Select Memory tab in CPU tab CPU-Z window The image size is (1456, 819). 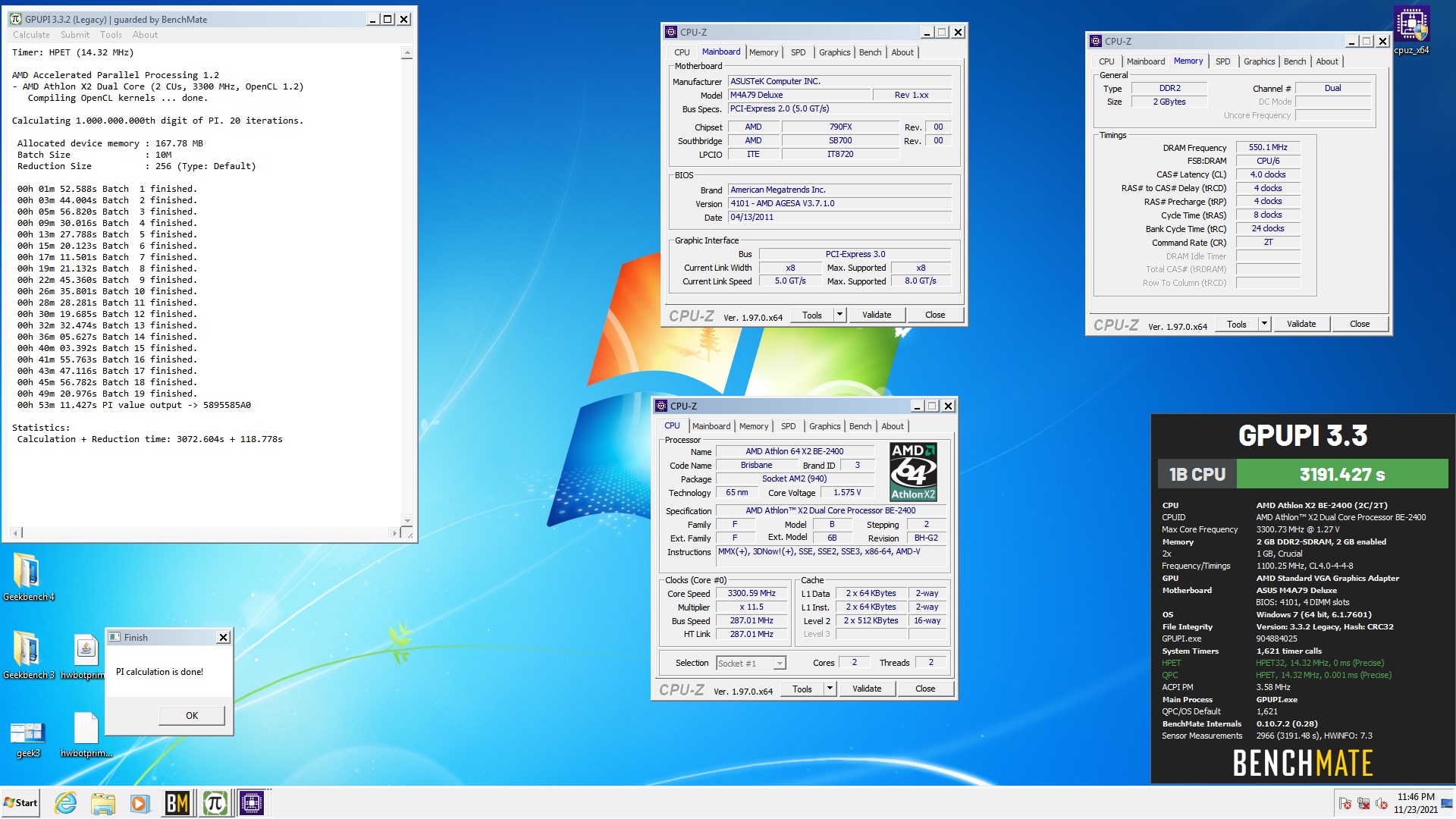pyautogui.click(x=754, y=426)
